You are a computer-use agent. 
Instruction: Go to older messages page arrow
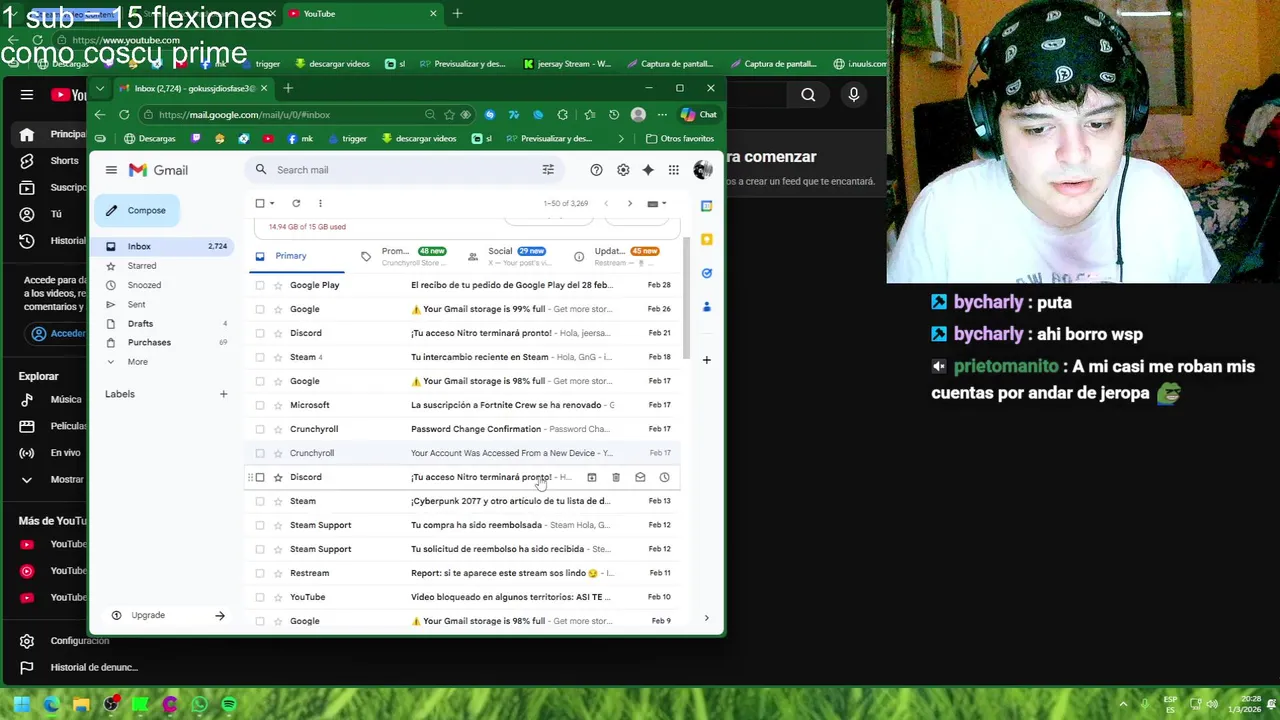(x=629, y=203)
